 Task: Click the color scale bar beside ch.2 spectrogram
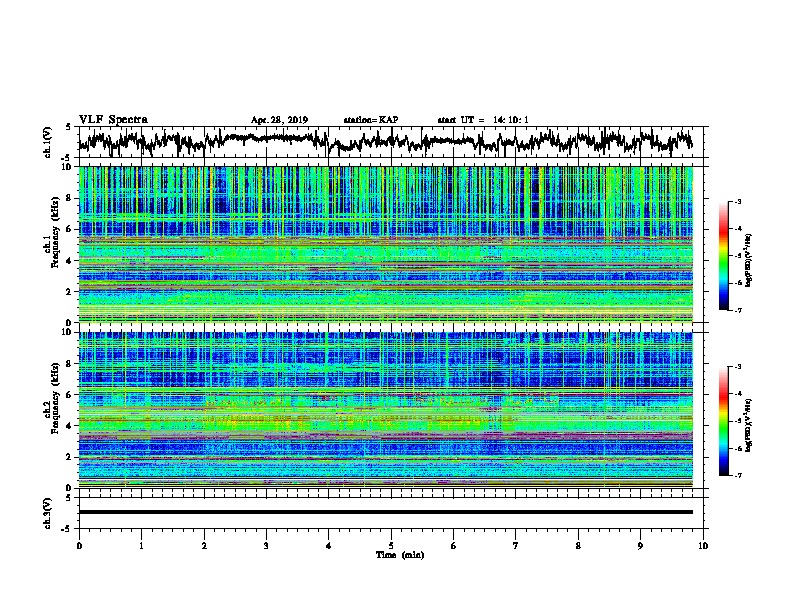tap(723, 421)
